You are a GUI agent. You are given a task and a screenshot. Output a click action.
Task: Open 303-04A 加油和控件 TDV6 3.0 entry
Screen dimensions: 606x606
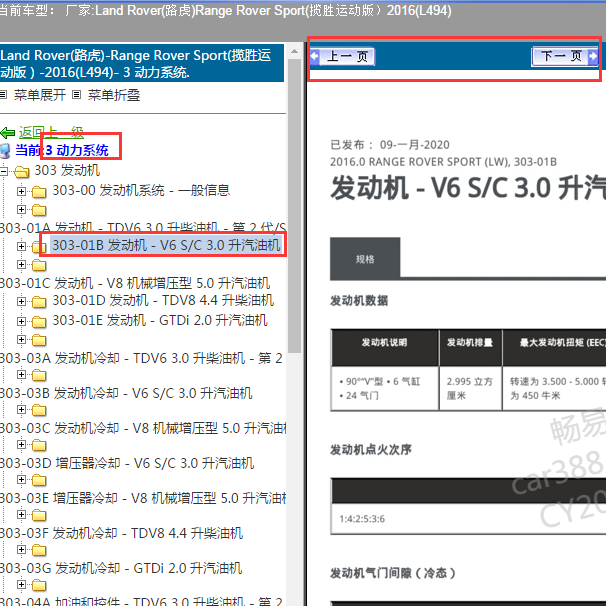coord(141,601)
